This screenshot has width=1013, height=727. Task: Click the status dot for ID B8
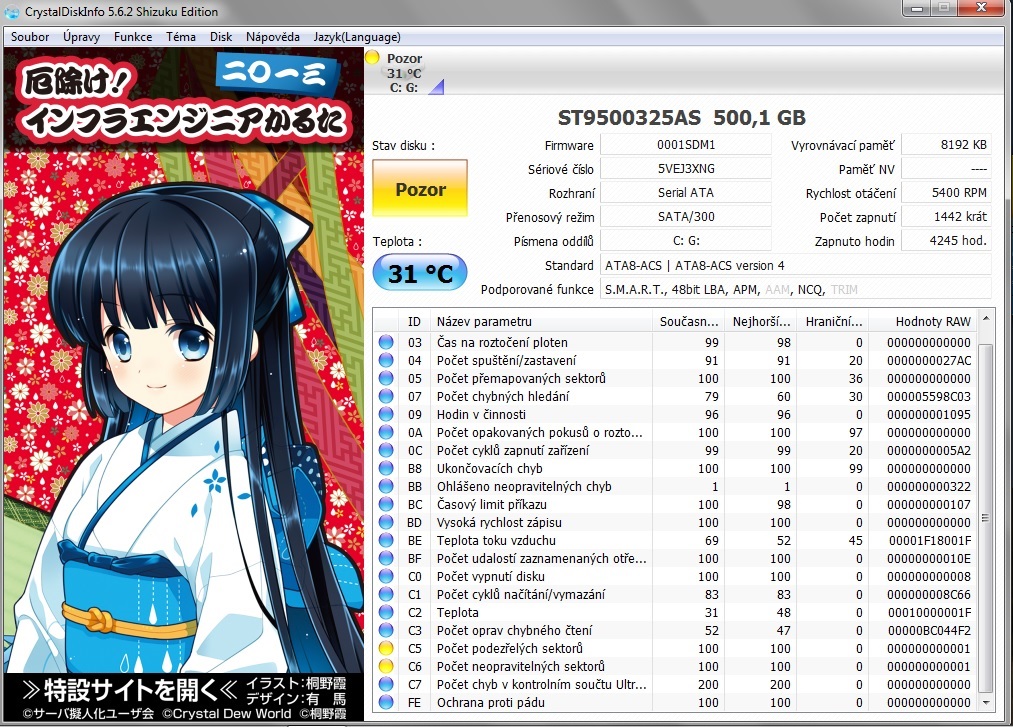pyautogui.click(x=386, y=469)
